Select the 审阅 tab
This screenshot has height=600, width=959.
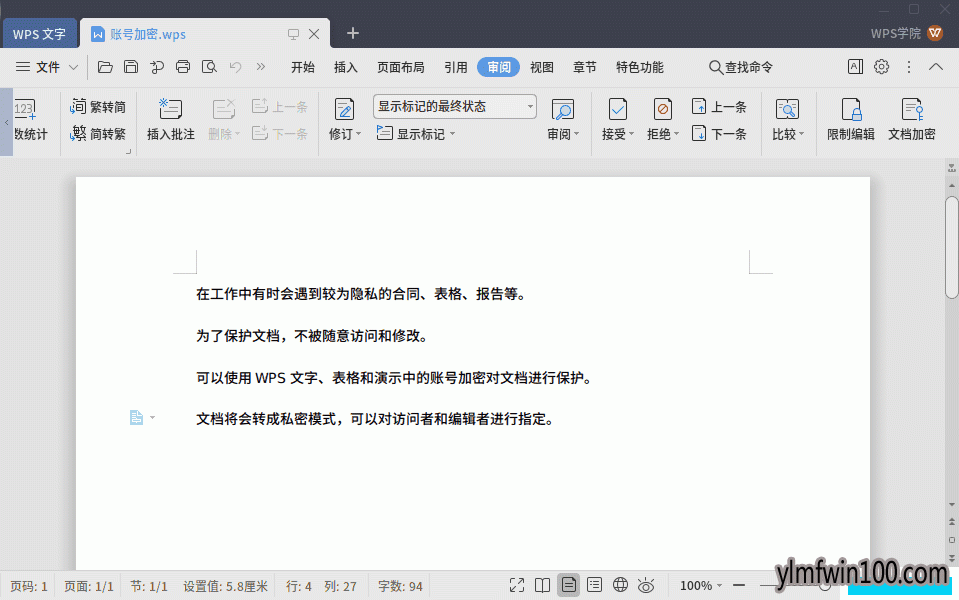498,67
